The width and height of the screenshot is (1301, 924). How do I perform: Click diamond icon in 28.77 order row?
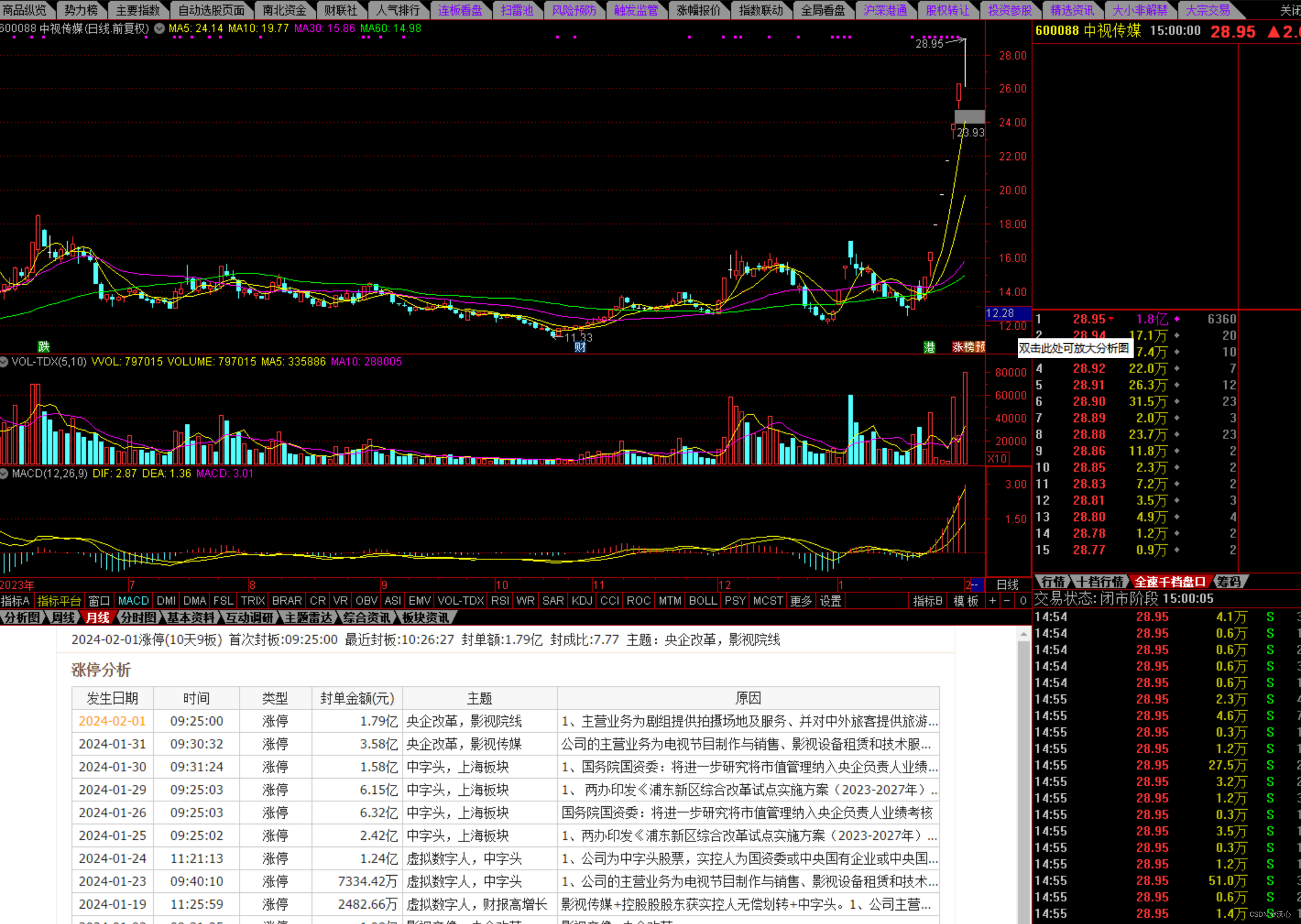click(x=1176, y=550)
